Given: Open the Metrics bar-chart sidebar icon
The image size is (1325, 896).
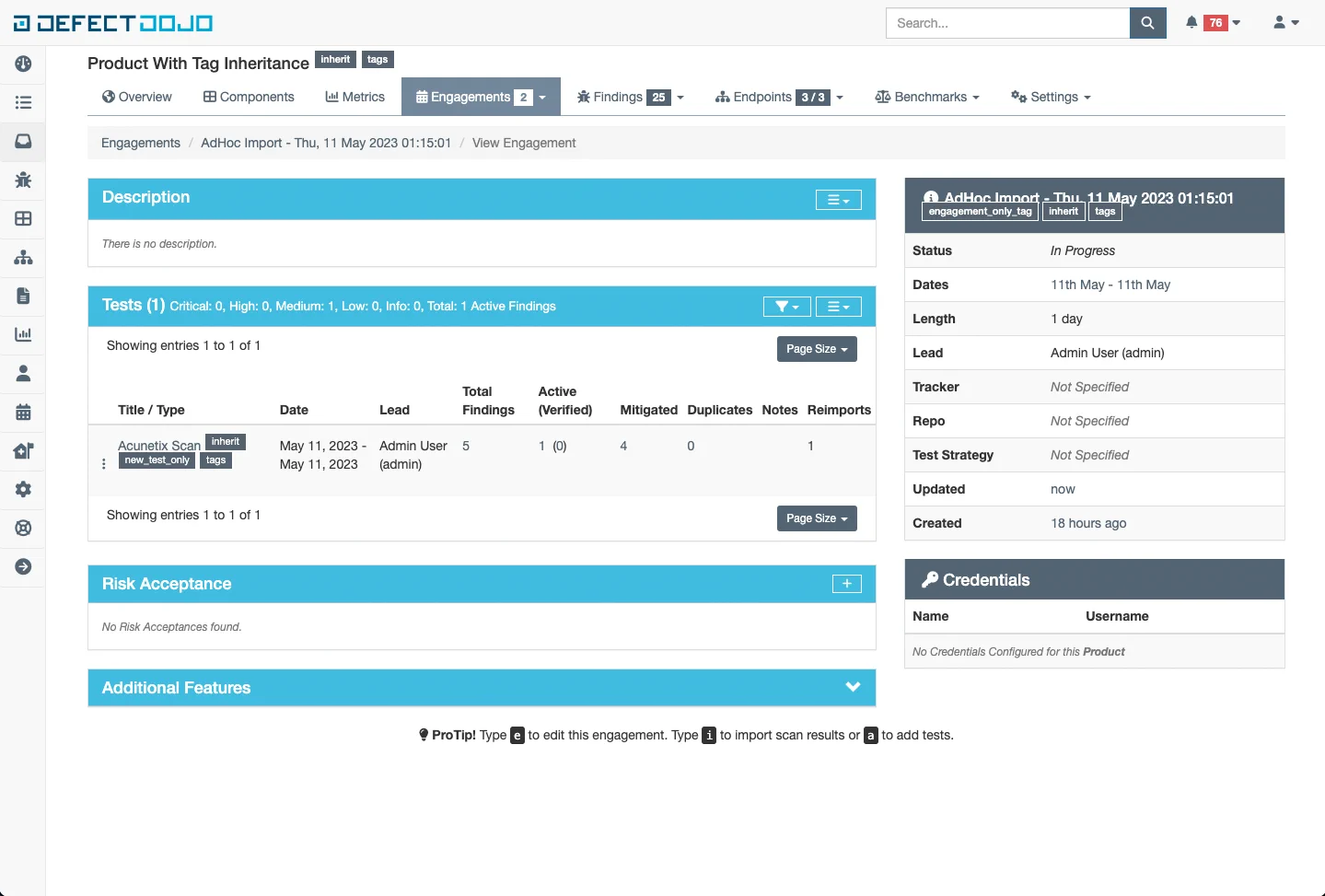Looking at the screenshot, I should [23, 334].
